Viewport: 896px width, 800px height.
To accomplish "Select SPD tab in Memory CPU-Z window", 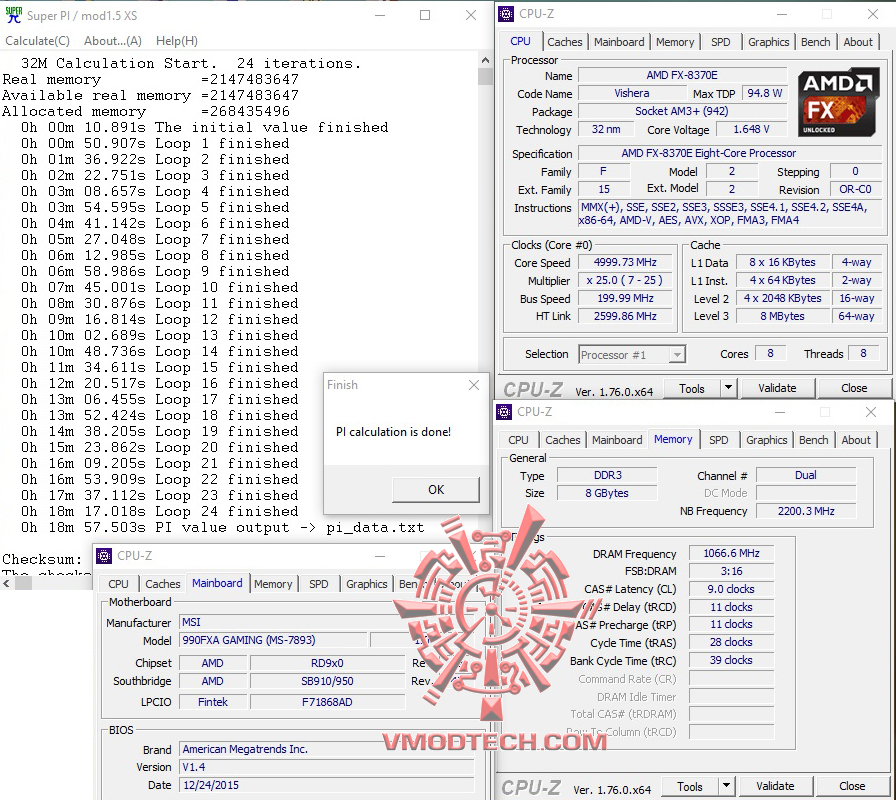I will [x=719, y=440].
